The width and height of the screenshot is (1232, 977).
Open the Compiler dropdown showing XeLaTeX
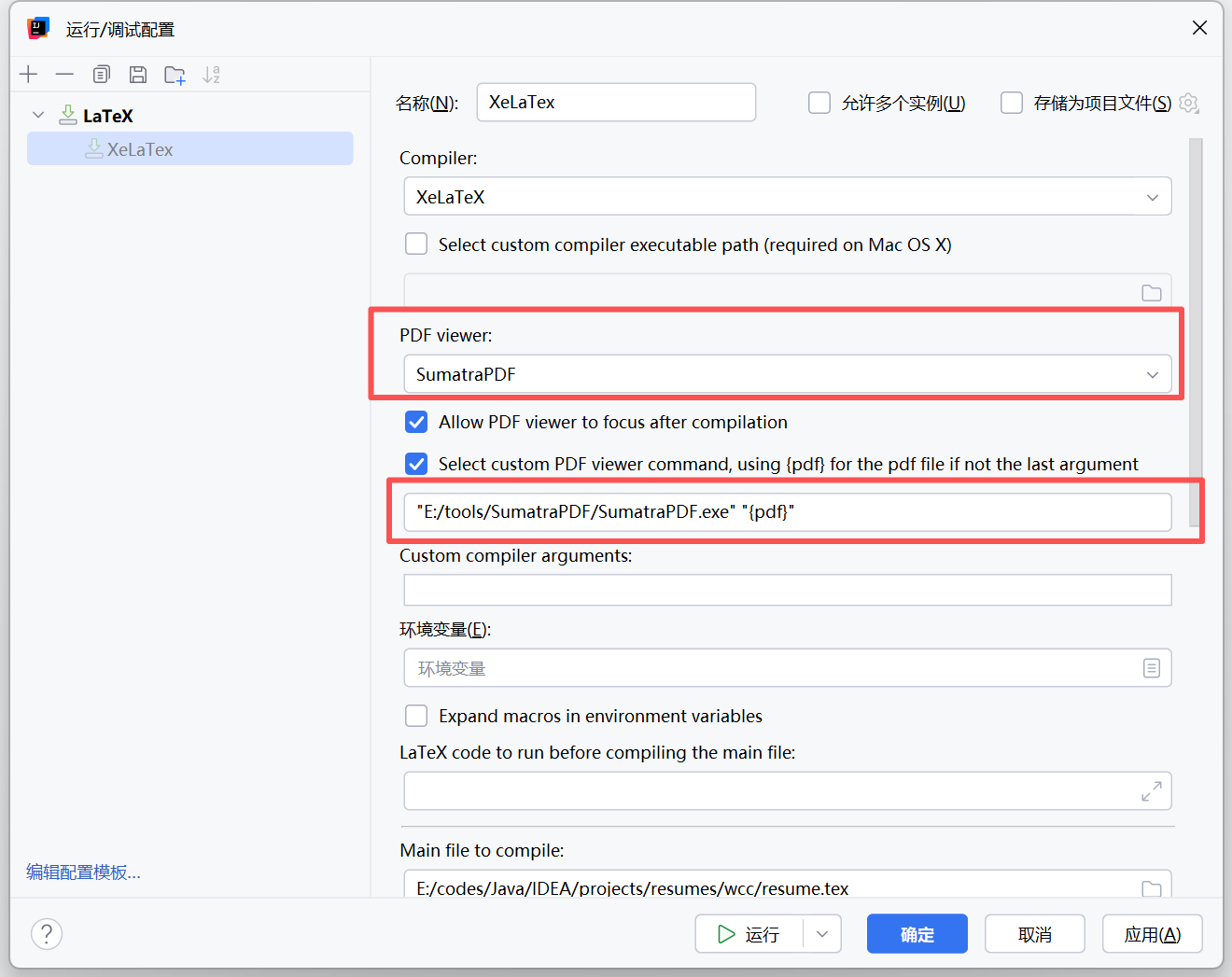click(x=787, y=197)
